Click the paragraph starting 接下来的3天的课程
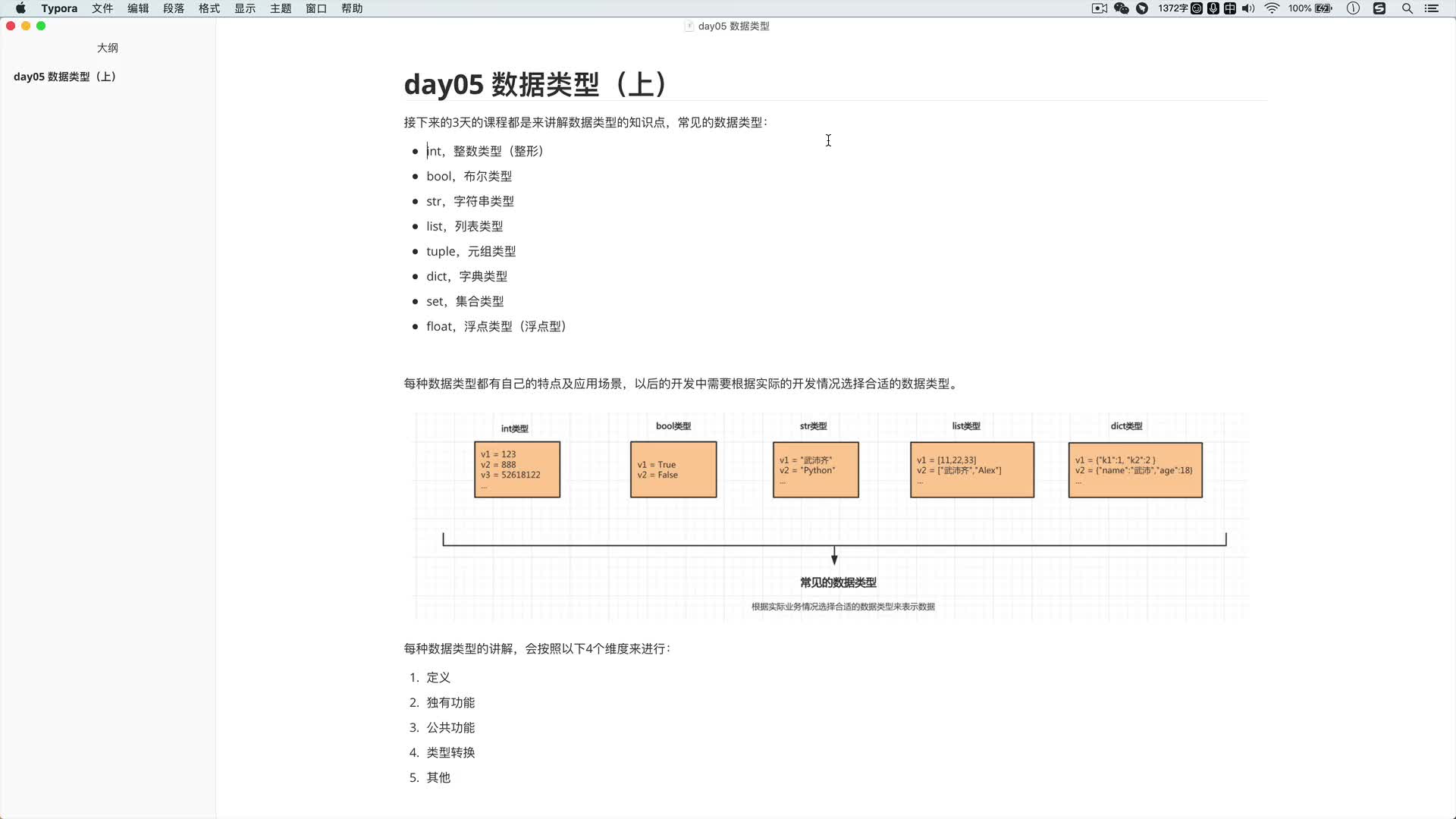Viewport: 1456px width, 819px height. pyautogui.click(x=585, y=122)
